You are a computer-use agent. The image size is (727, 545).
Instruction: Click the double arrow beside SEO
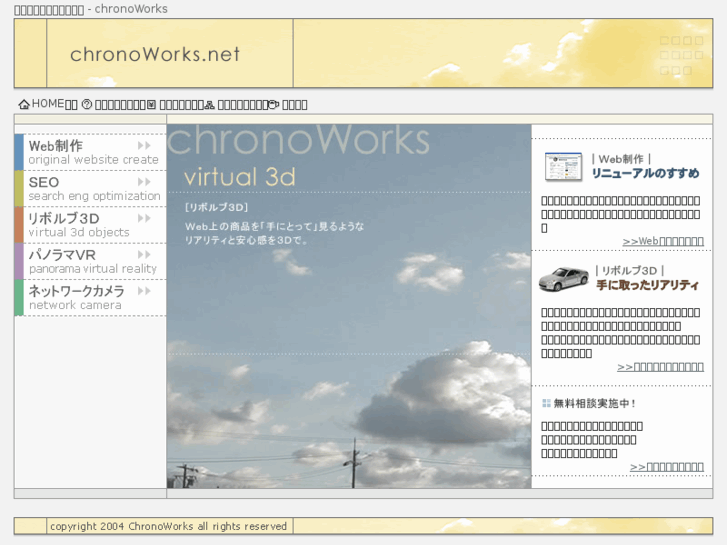[144, 182]
